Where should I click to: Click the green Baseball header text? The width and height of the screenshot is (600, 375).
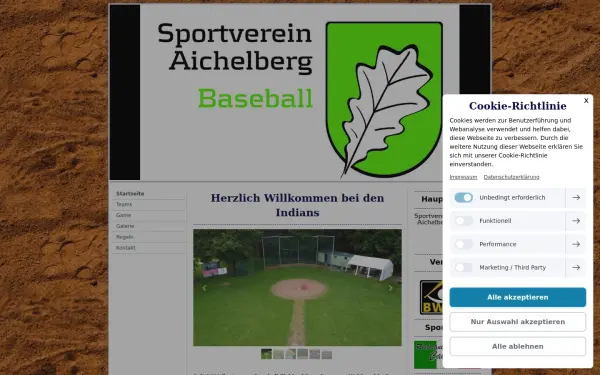(x=255, y=99)
